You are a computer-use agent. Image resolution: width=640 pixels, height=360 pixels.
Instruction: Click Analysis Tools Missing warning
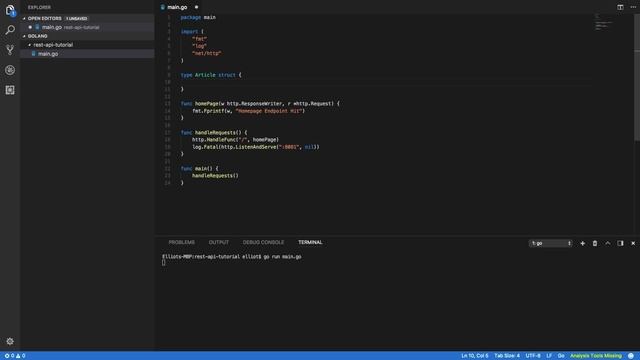(x=596, y=356)
